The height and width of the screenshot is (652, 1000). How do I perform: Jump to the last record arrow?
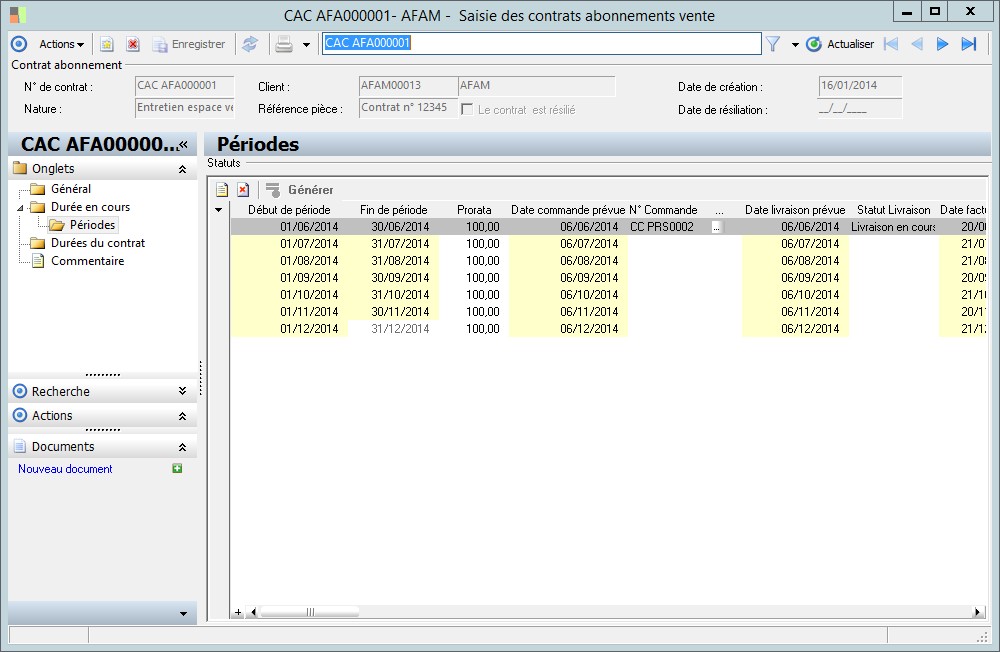coord(968,44)
